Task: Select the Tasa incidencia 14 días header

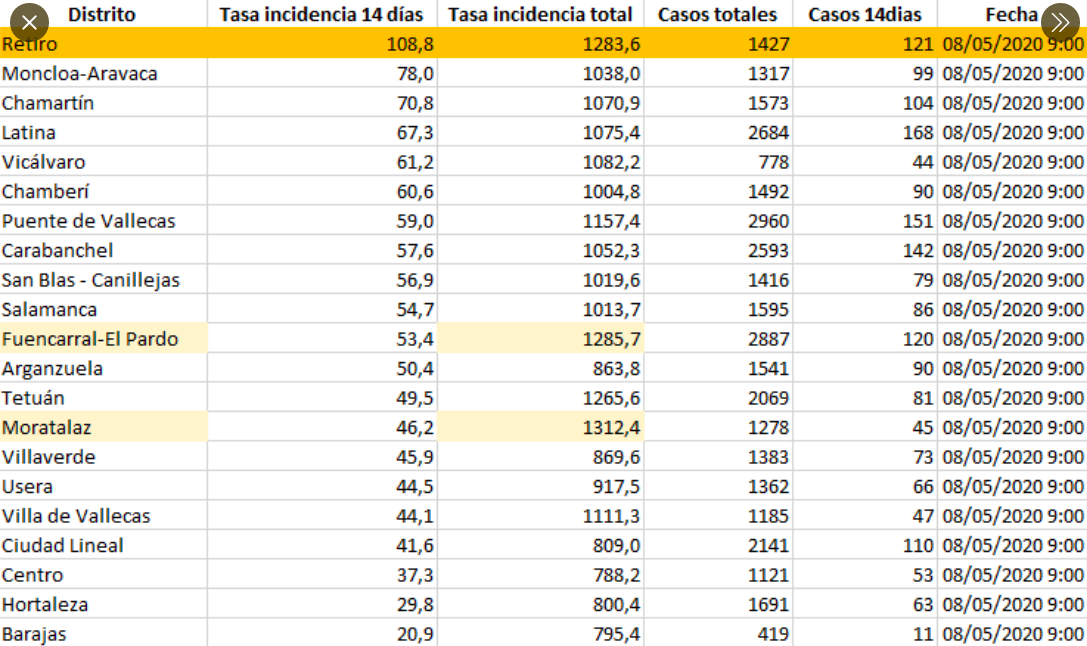Action: click(x=322, y=14)
